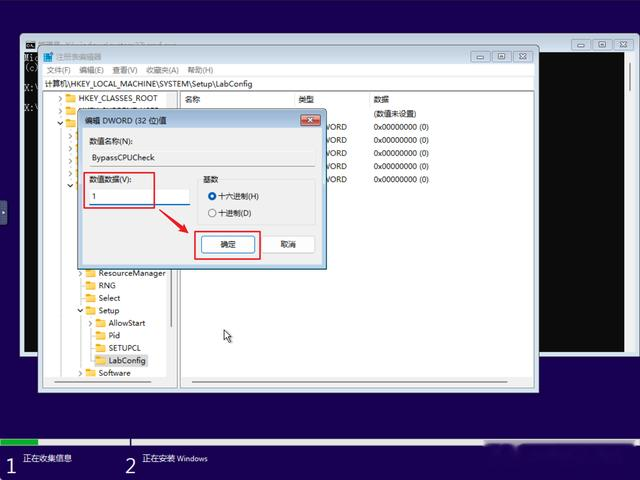Select the Setup key
Image resolution: width=640 pixels, height=480 pixels.
(x=109, y=311)
